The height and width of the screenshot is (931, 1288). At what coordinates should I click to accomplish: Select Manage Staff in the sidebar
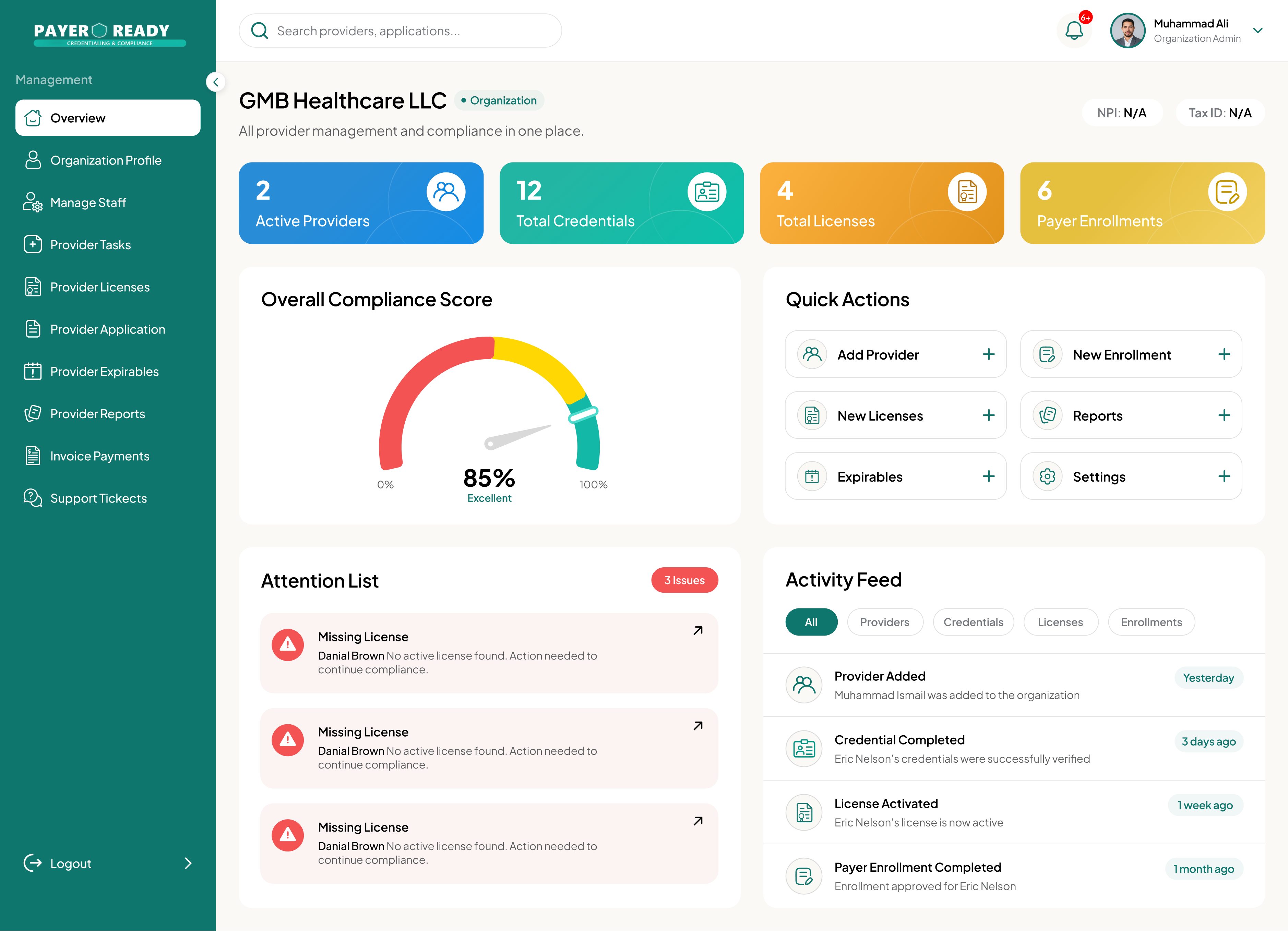coord(88,202)
